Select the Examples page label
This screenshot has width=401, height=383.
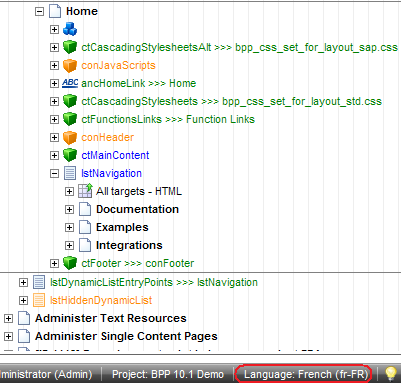(x=122, y=227)
